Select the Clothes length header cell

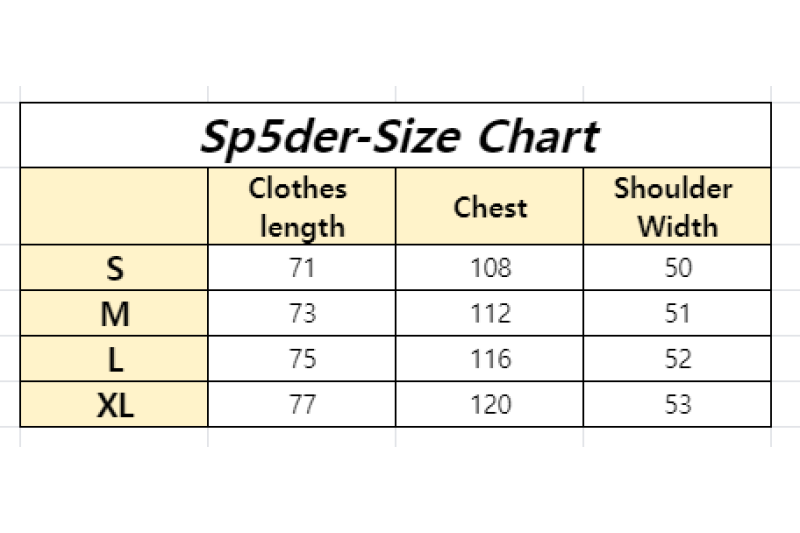[x=301, y=207]
